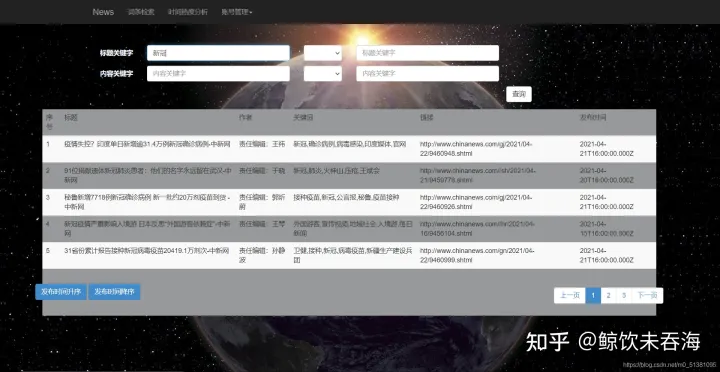
Task: Open chinanews link ending 9460999.shtml
Action: coord(477,255)
